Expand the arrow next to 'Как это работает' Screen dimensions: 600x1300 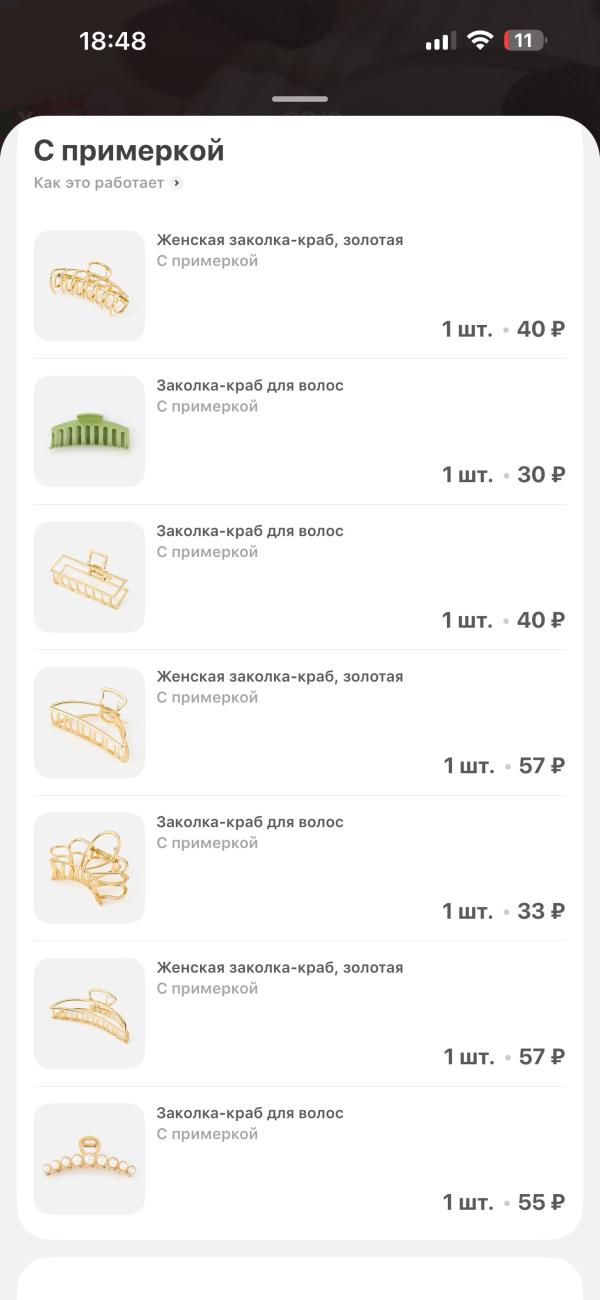tap(177, 183)
